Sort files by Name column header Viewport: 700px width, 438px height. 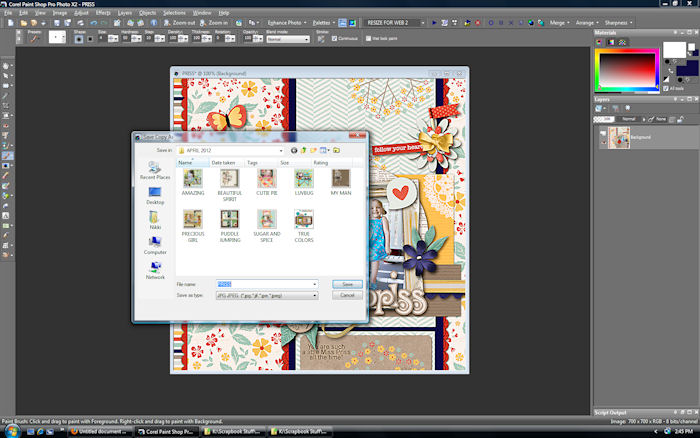pos(193,163)
